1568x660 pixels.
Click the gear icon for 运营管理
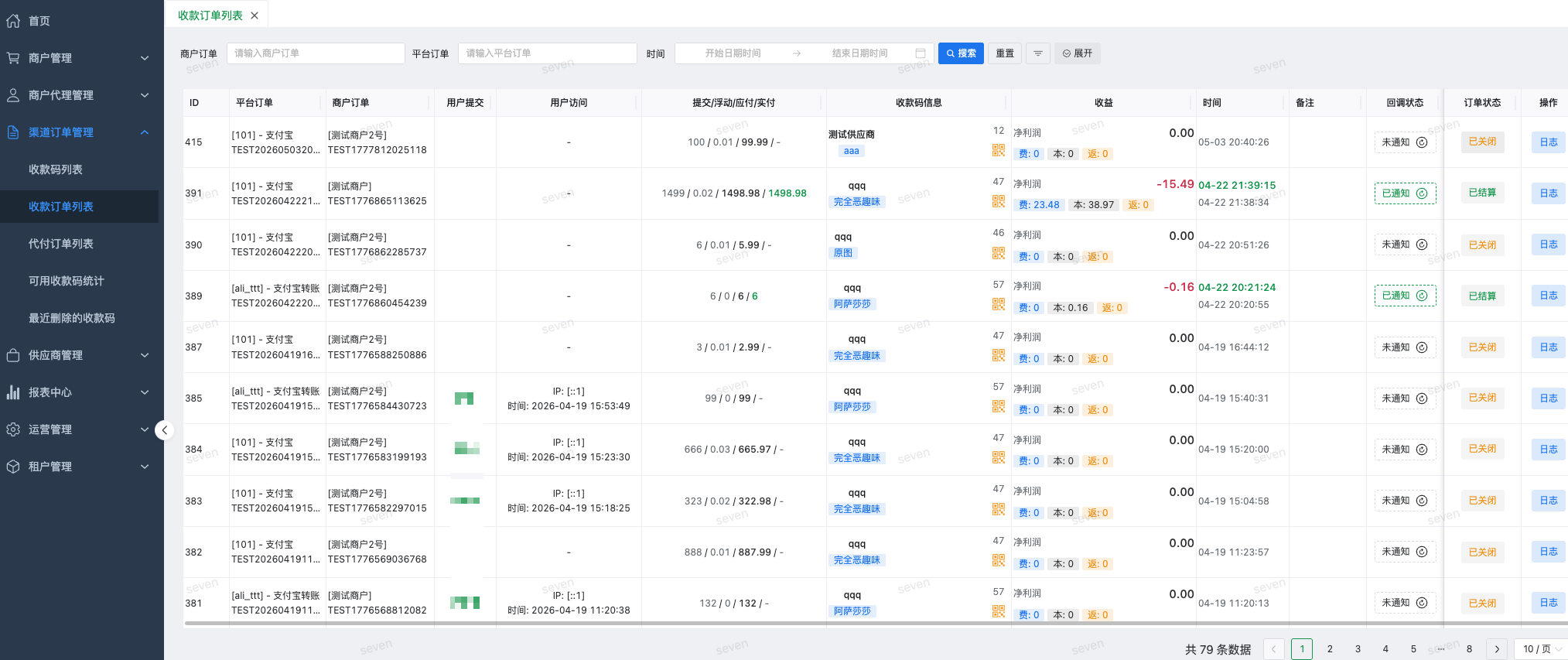tap(13, 429)
